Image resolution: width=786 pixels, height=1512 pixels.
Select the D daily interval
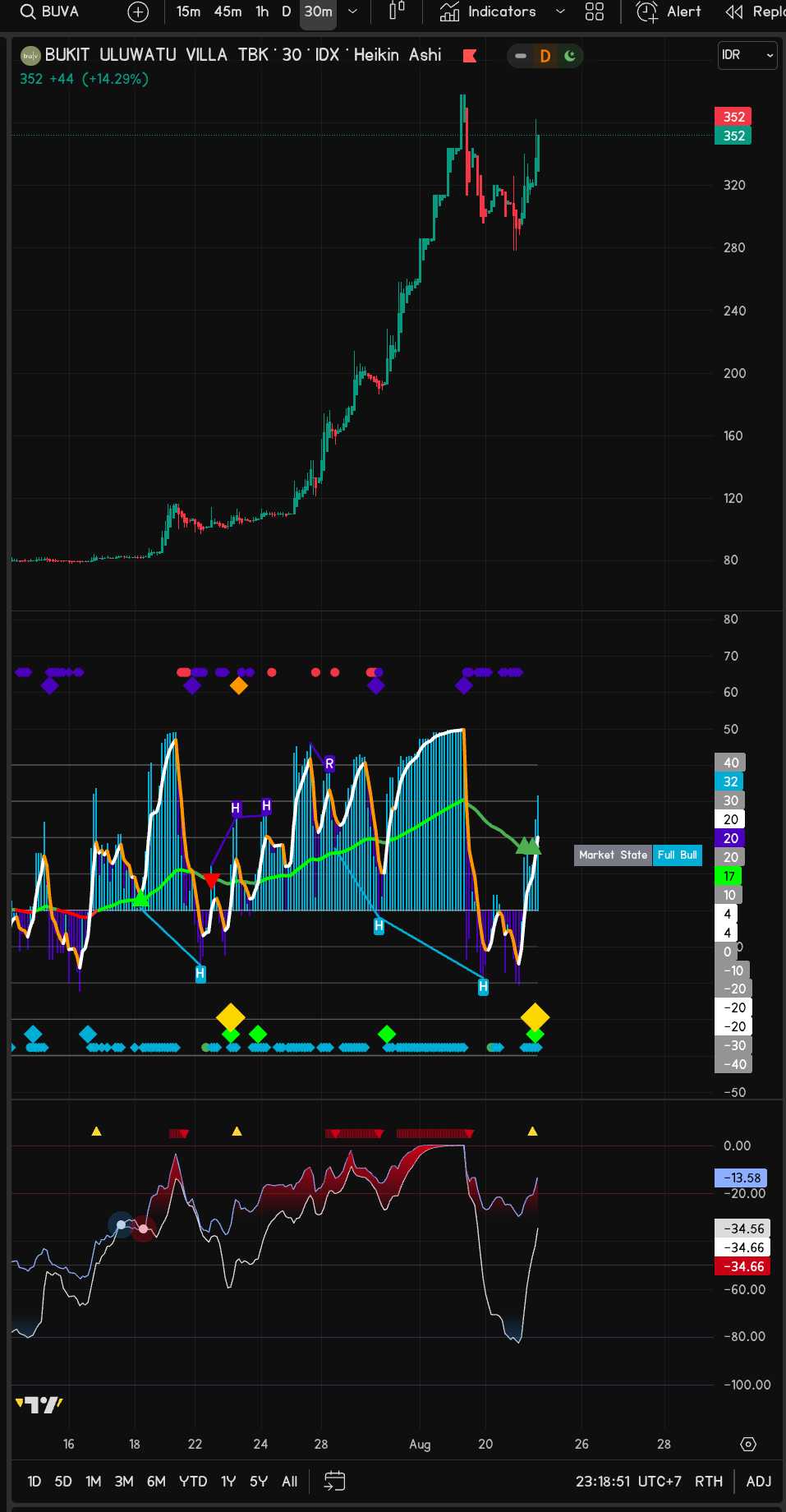pyautogui.click(x=286, y=12)
